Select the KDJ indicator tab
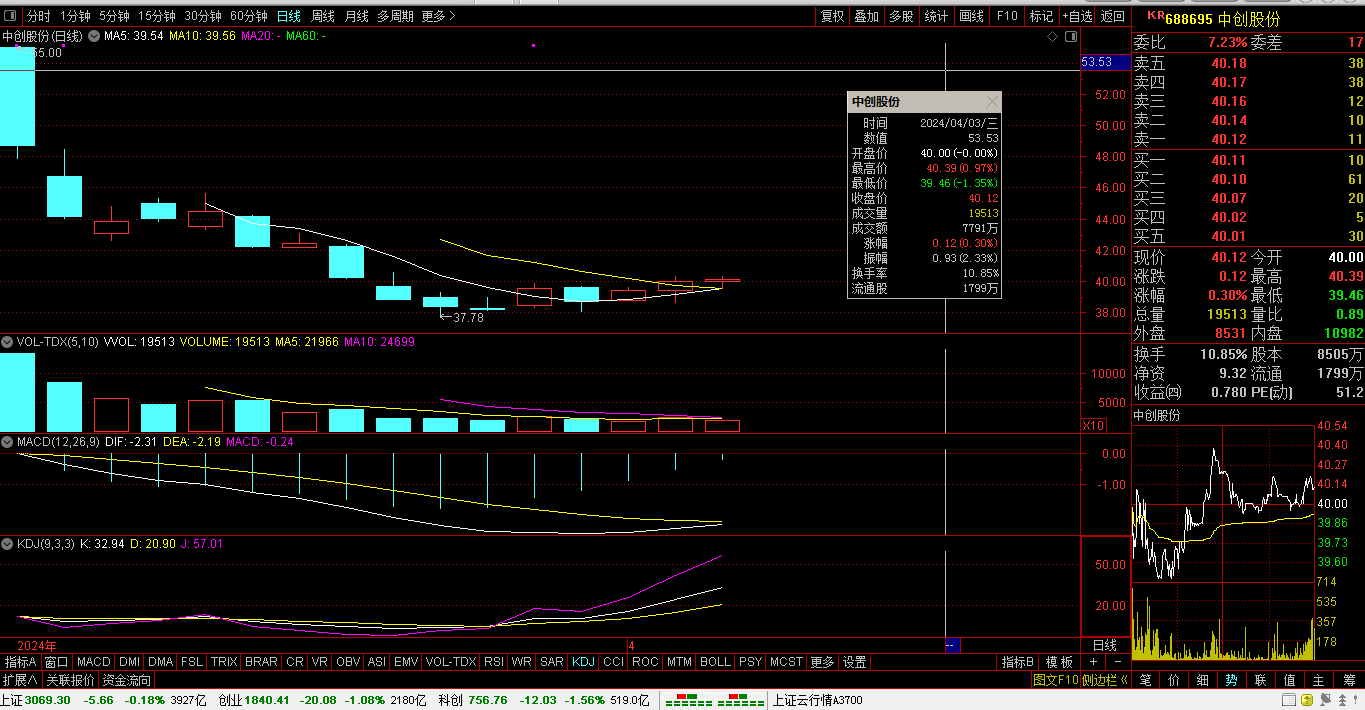This screenshot has height=710, width=1365. tap(583, 662)
